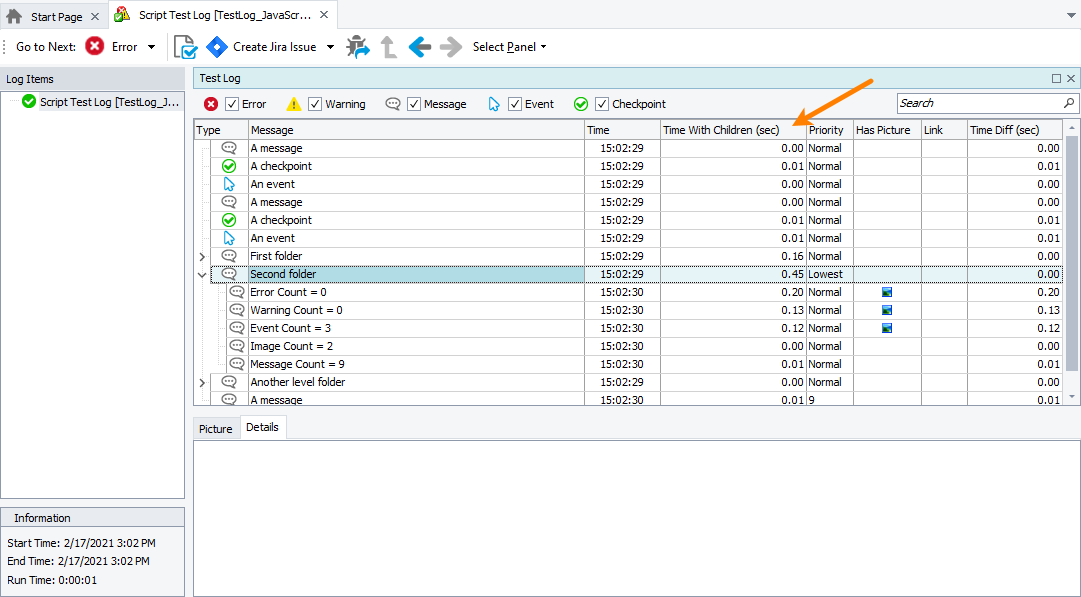This screenshot has width=1081, height=597.
Task: Click the picture icon in Error Count row
Action: [x=885, y=292]
